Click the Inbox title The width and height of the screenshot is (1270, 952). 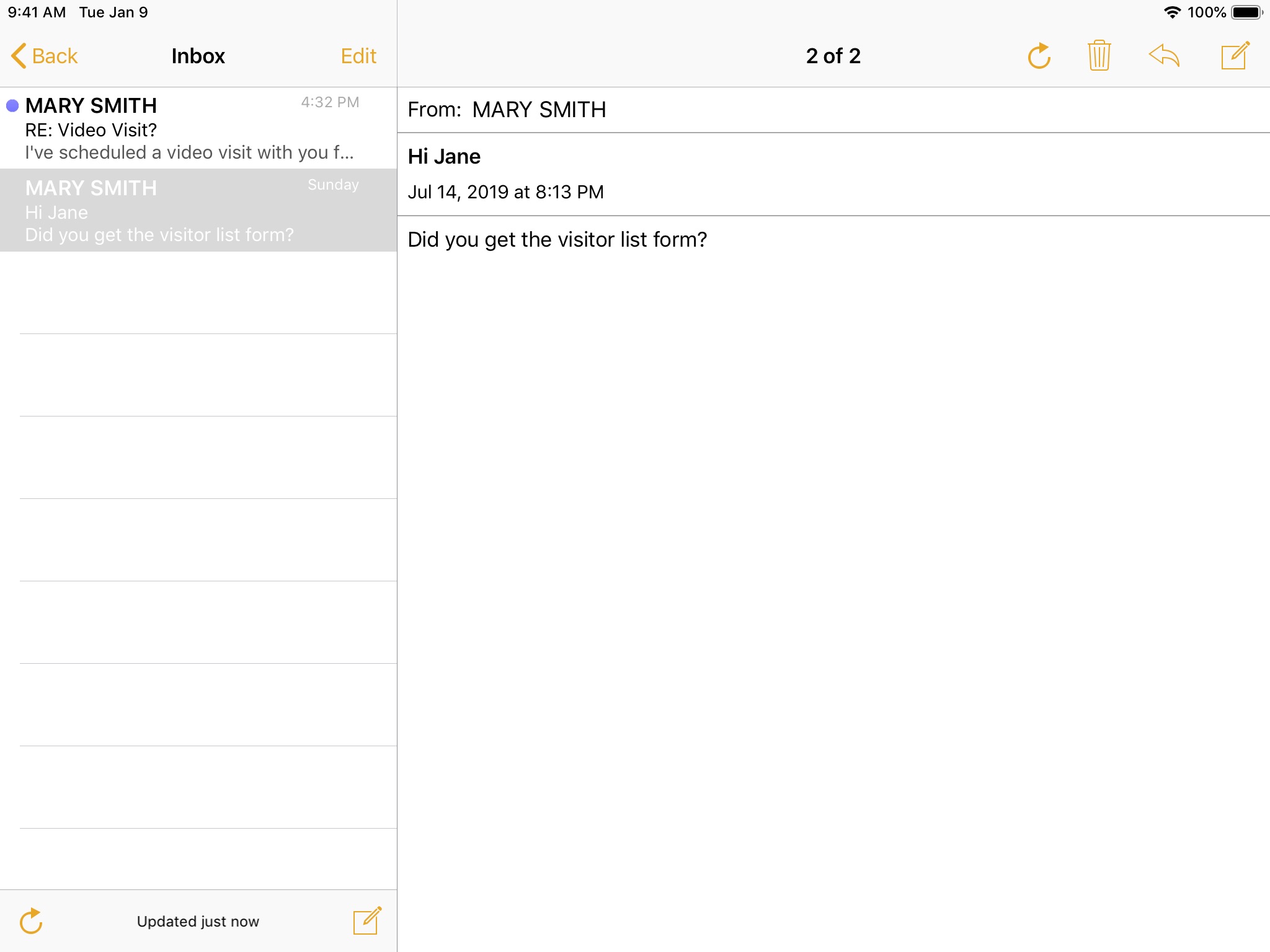pos(198,56)
